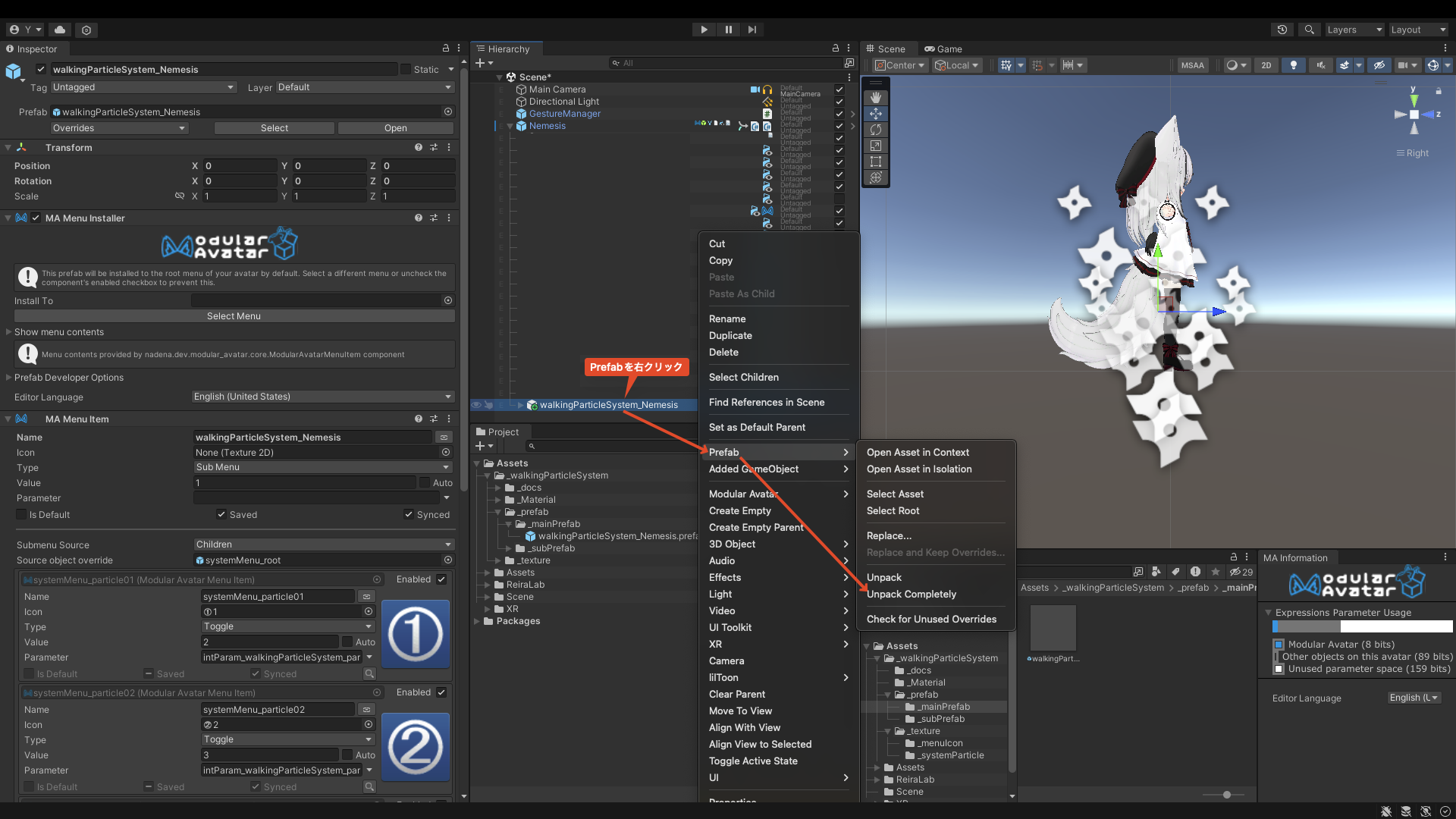Select the Hand view tool
The width and height of the screenshot is (1456, 819).
pyautogui.click(x=876, y=98)
